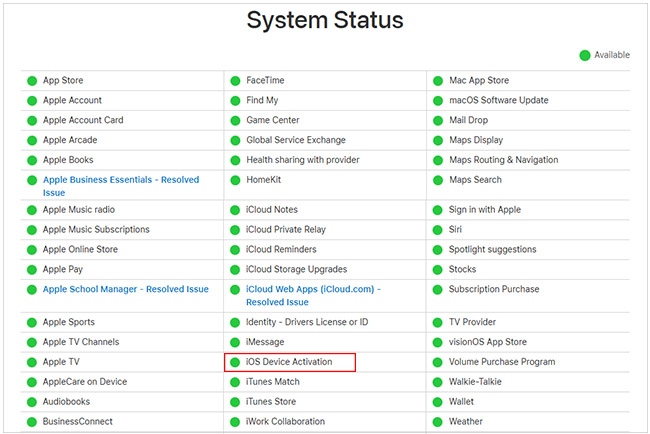Image resolution: width=650 pixels, height=434 pixels.
Task: Click the green status dot for Apple Pay
Action: click(32, 270)
